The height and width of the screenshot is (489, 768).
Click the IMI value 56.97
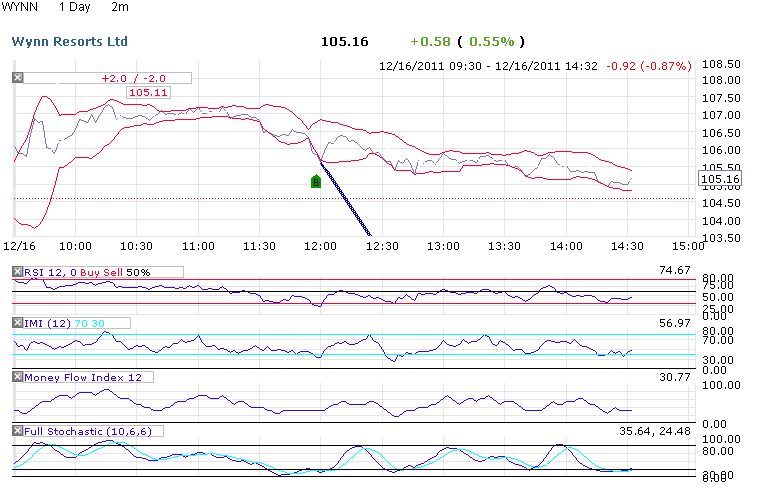pyautogui.click(x=674, y=323)
